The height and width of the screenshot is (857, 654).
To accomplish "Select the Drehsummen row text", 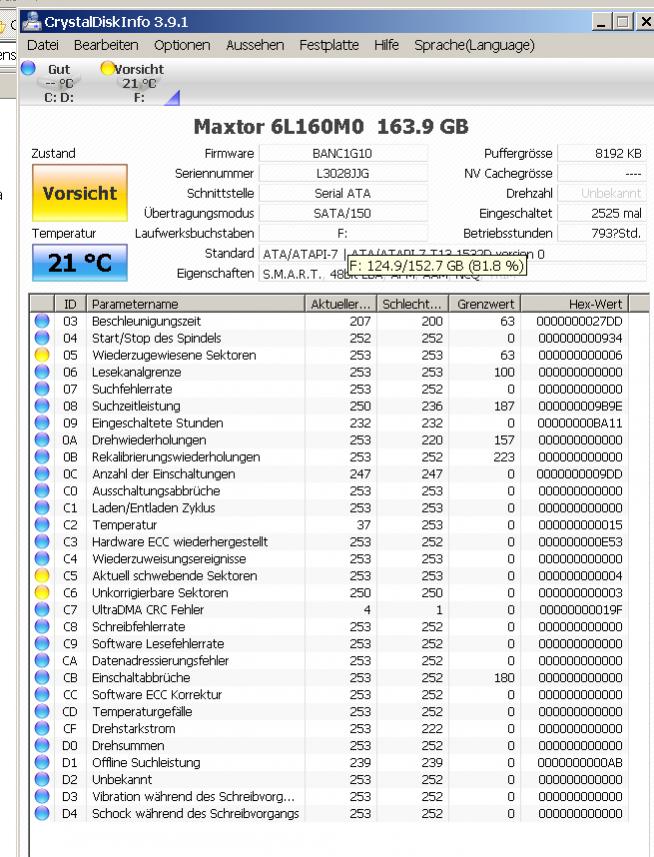I will [x=128, y=746].
